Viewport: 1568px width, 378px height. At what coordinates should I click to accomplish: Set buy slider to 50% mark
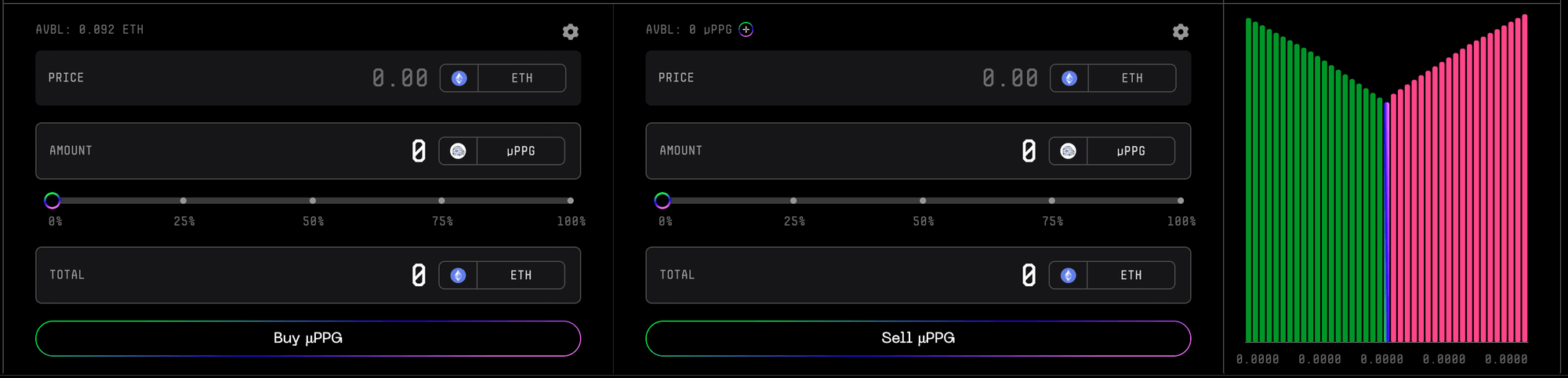313,201
